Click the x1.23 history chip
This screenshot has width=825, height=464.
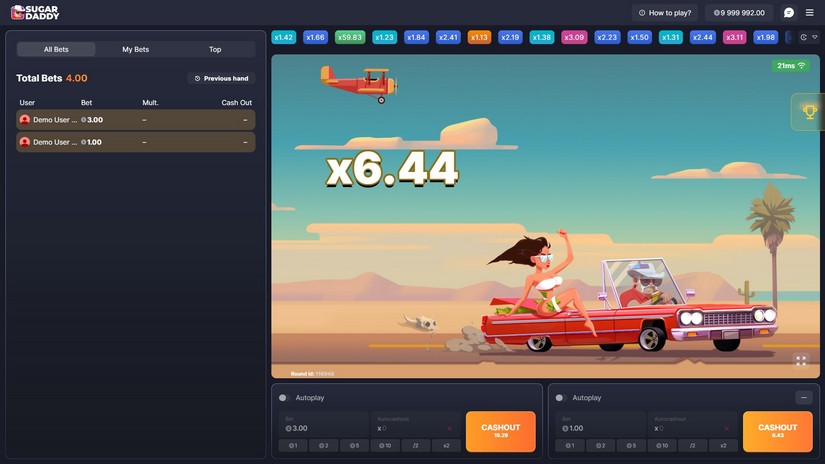point(385,37)
